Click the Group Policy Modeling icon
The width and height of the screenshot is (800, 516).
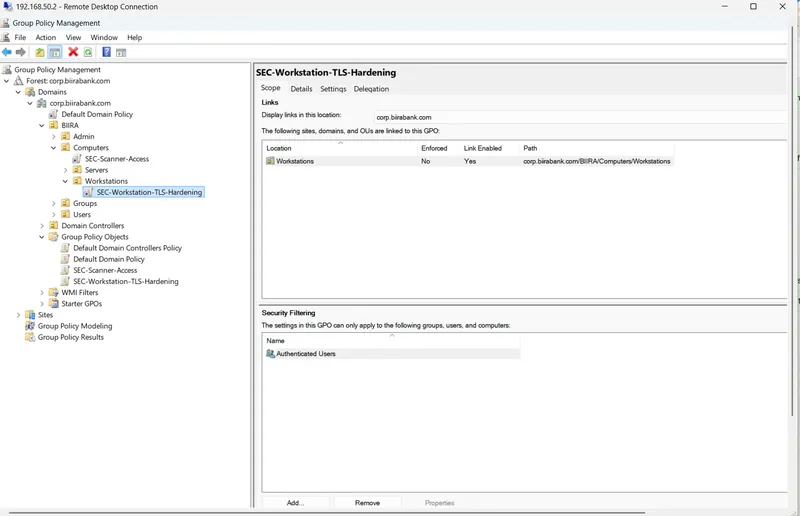30,326
